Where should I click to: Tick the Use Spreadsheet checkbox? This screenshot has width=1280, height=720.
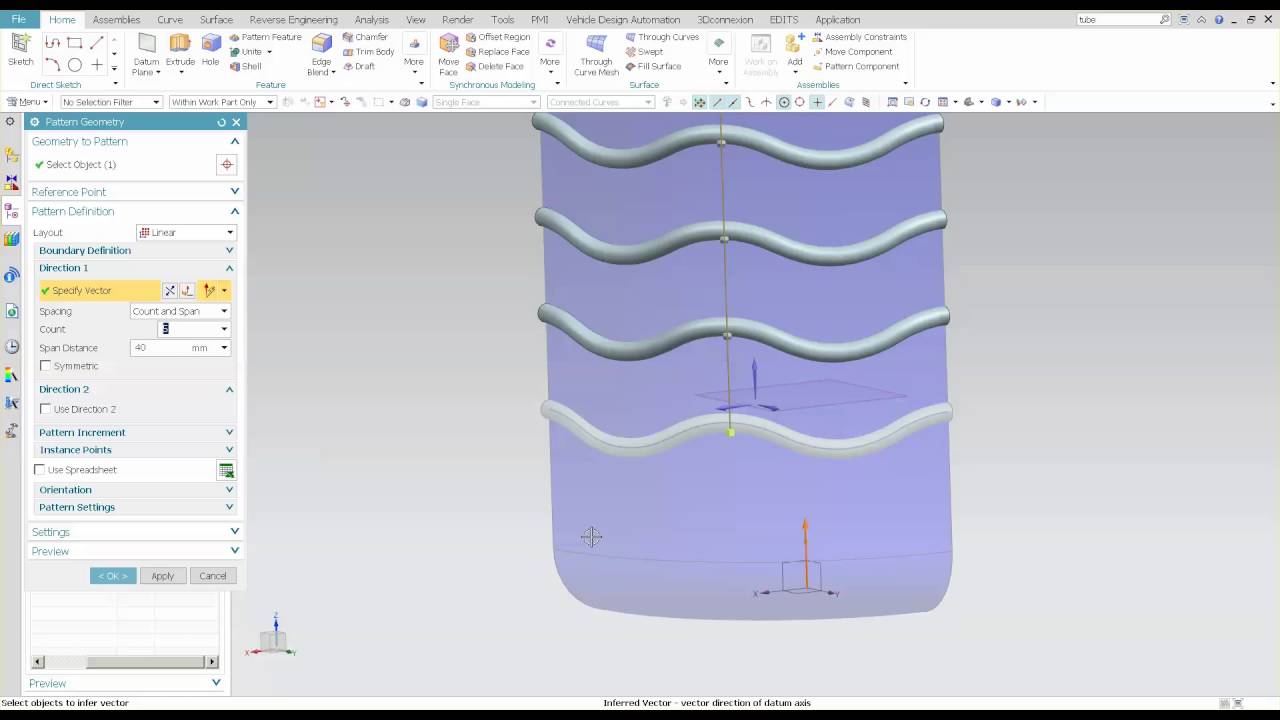(x=40, y=470)
